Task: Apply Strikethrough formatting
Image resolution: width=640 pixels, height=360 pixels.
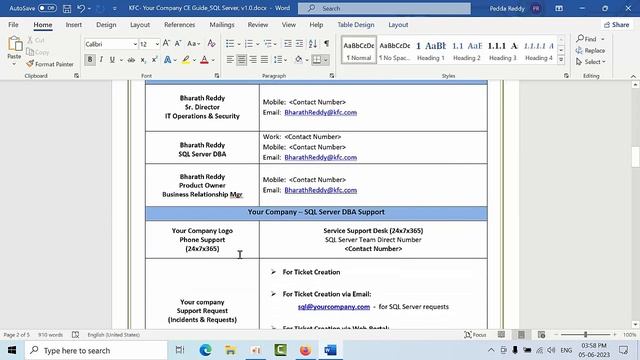Action: [x=131, y=60]
